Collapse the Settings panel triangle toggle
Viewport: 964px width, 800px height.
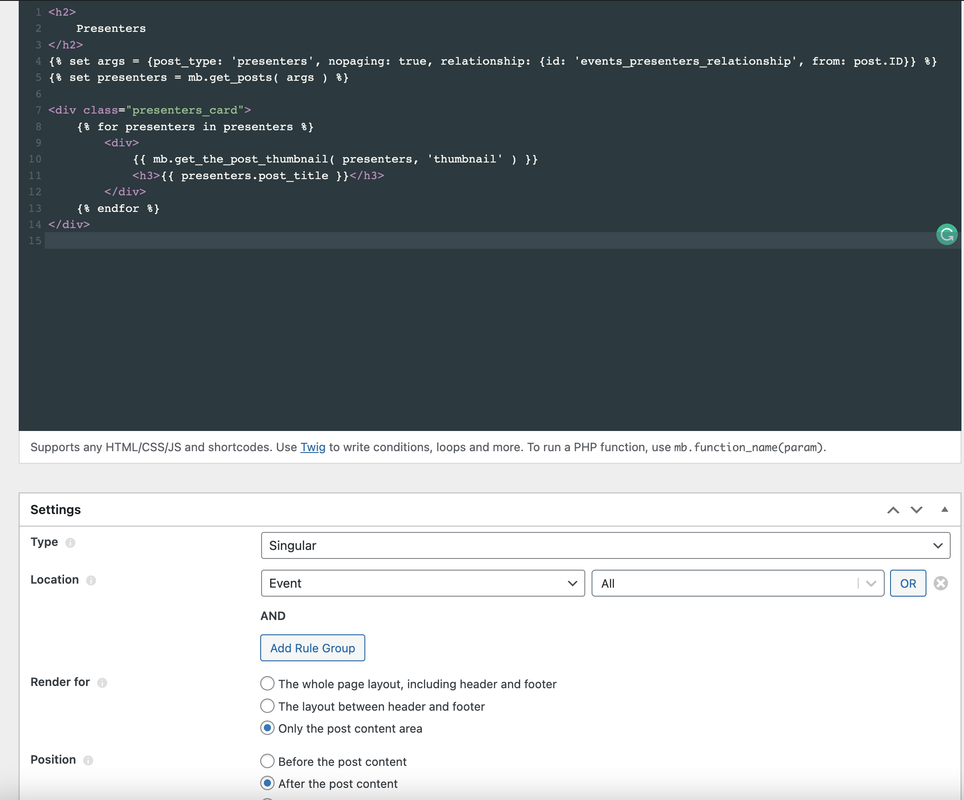(944, 509)
